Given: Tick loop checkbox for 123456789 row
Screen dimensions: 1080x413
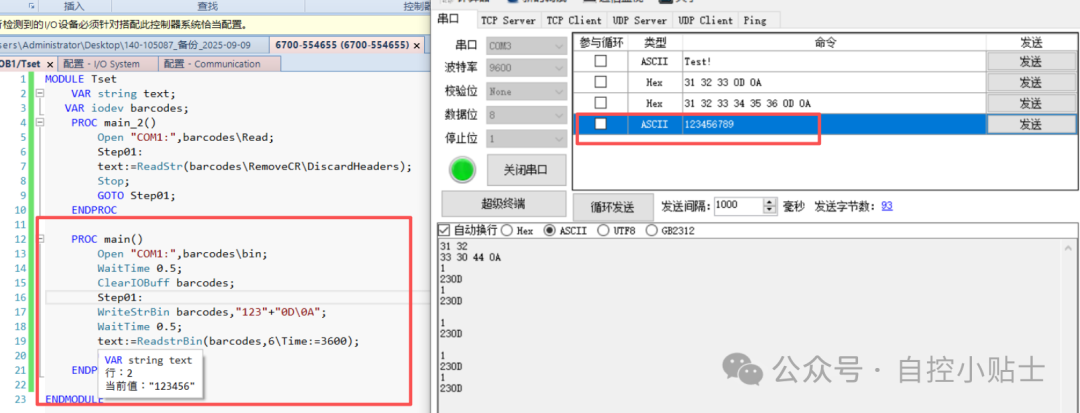Looking at the screenshot, I should pos(601,124).
